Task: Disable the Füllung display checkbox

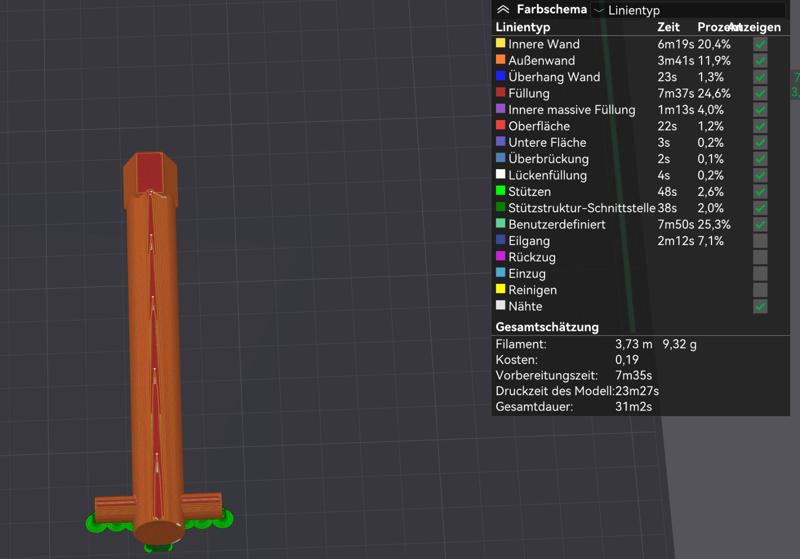Action: pyautogui.click(x=760, y=94)
